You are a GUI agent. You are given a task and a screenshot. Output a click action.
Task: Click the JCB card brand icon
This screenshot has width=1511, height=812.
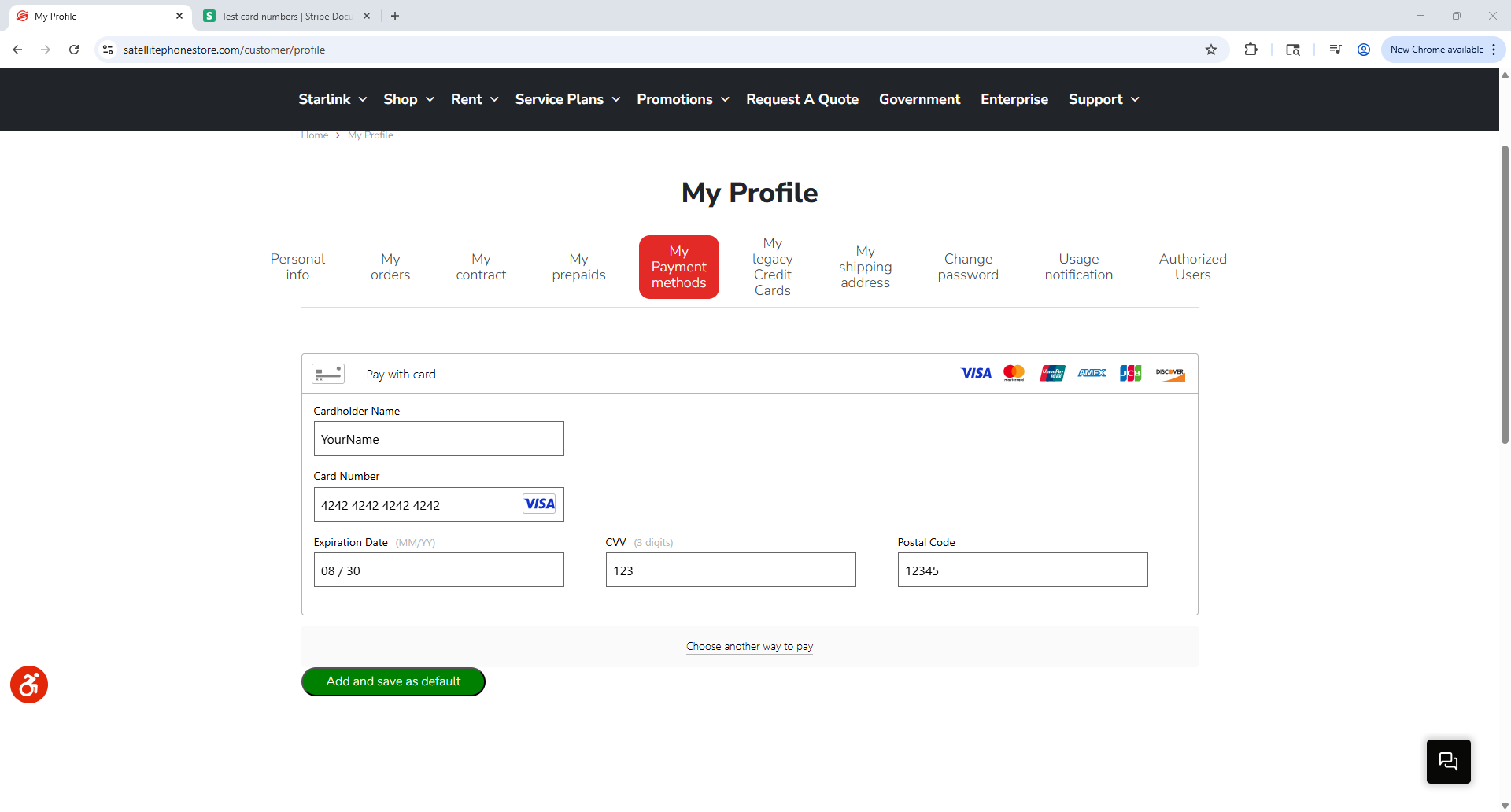(1130, 373)
